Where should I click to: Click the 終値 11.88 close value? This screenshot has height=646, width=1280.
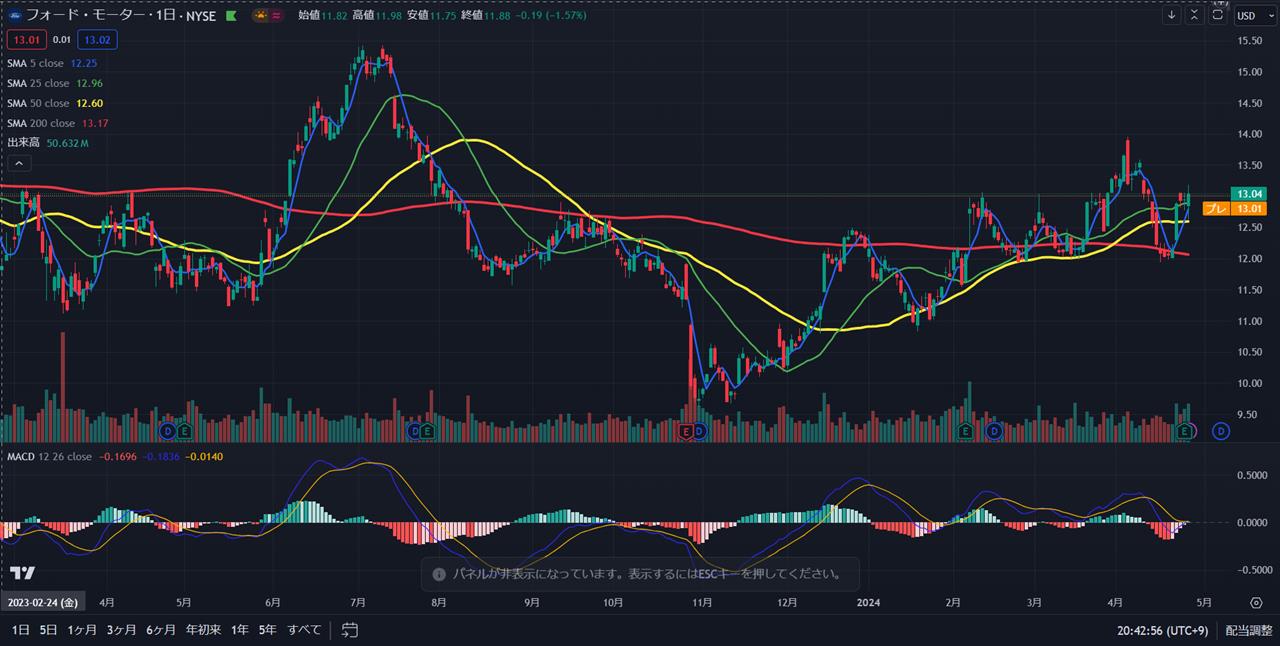486,16
